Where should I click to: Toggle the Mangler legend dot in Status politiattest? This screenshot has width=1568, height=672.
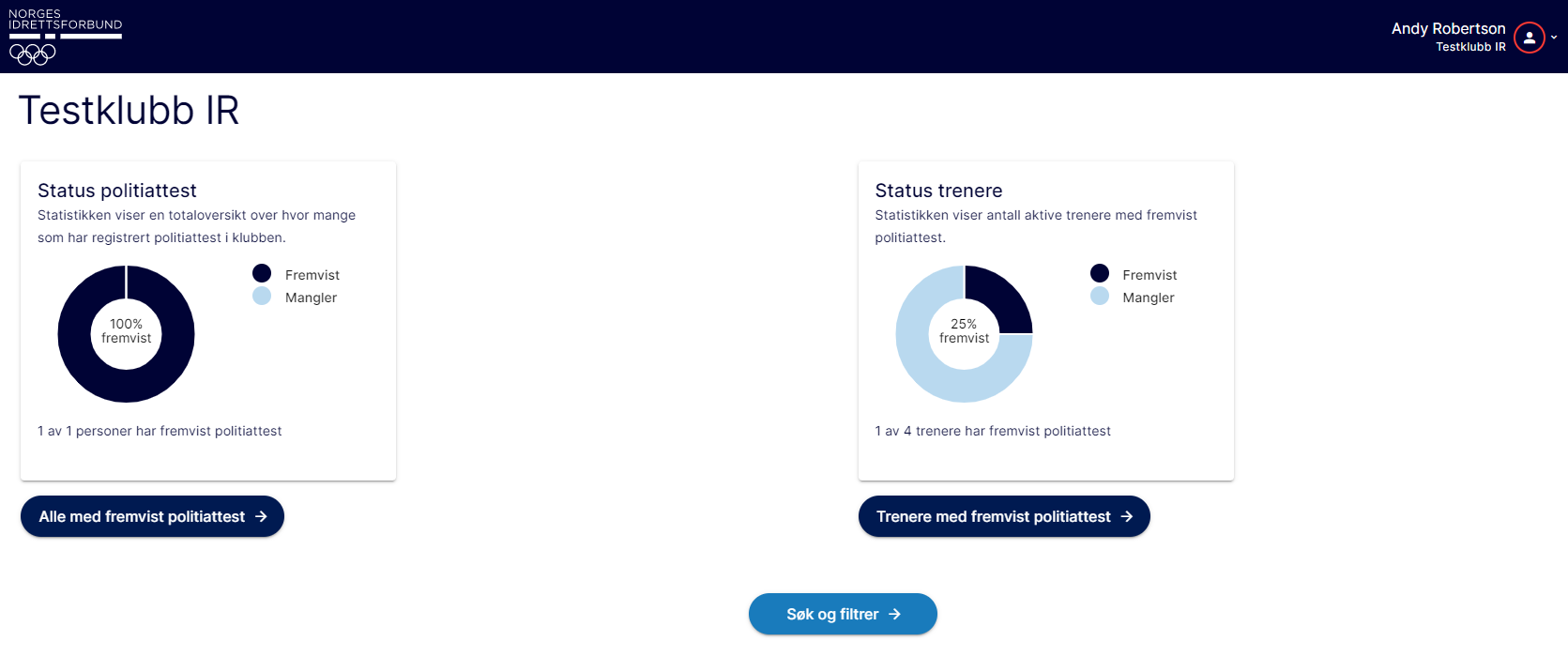(262, 297)
